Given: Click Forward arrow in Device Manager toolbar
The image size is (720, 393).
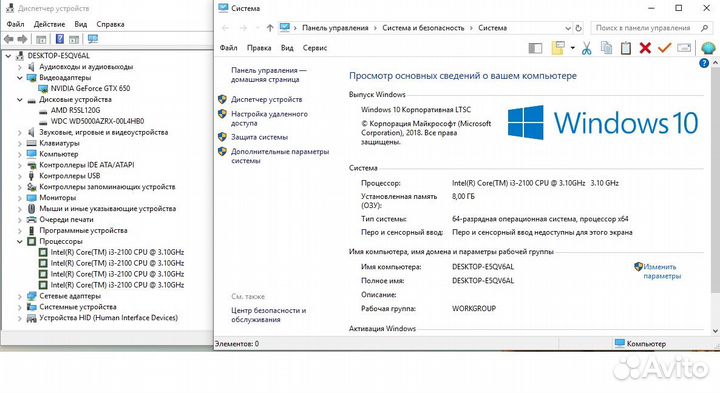Looking at the screenshot, I should 22,39.
